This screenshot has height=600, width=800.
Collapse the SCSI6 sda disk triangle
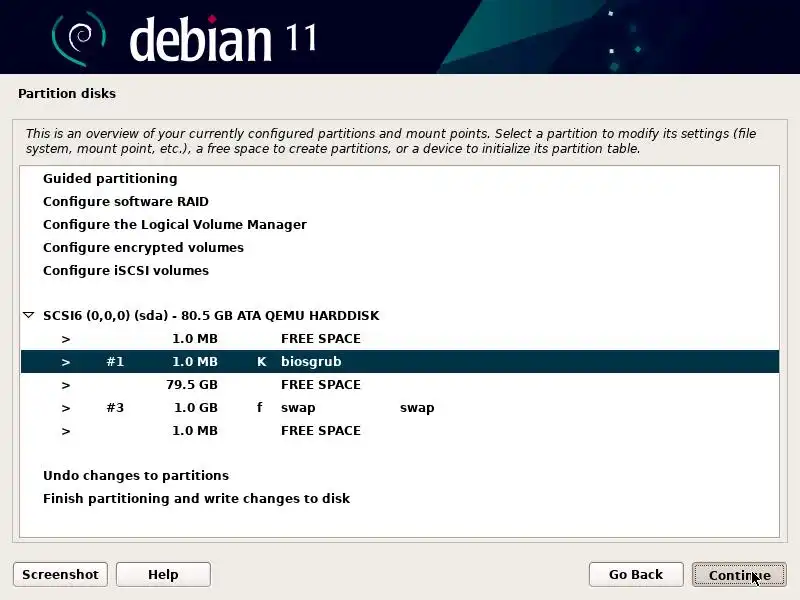(29, 315)
